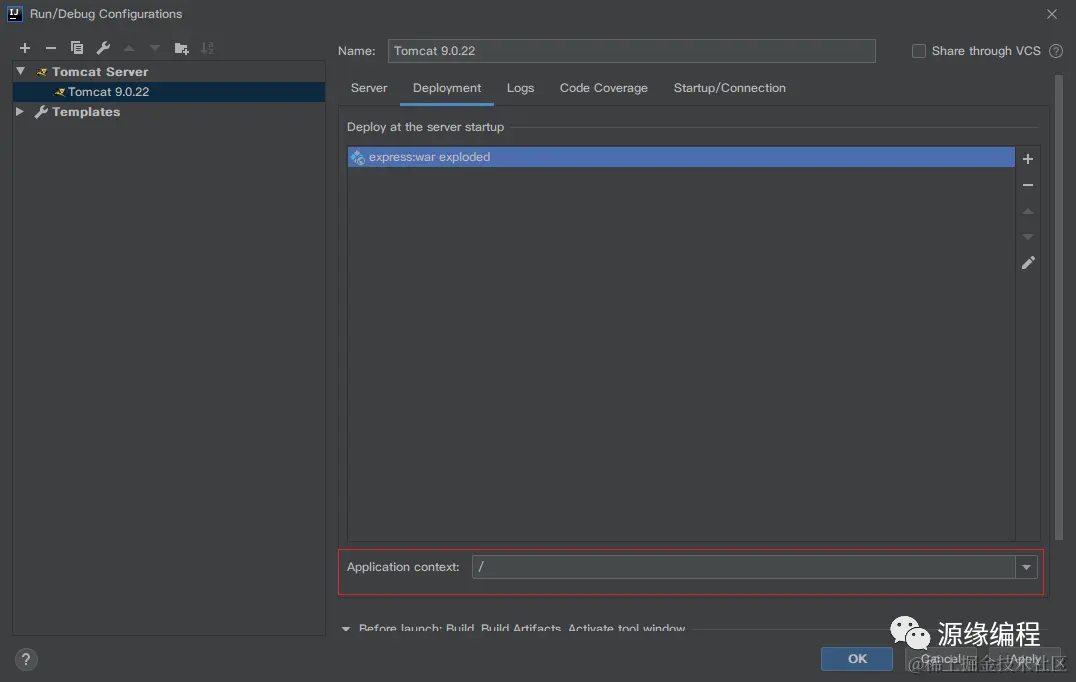Click the Application context input field
The height and width of the screenshot is (682, 1076).
click(744, 567)
